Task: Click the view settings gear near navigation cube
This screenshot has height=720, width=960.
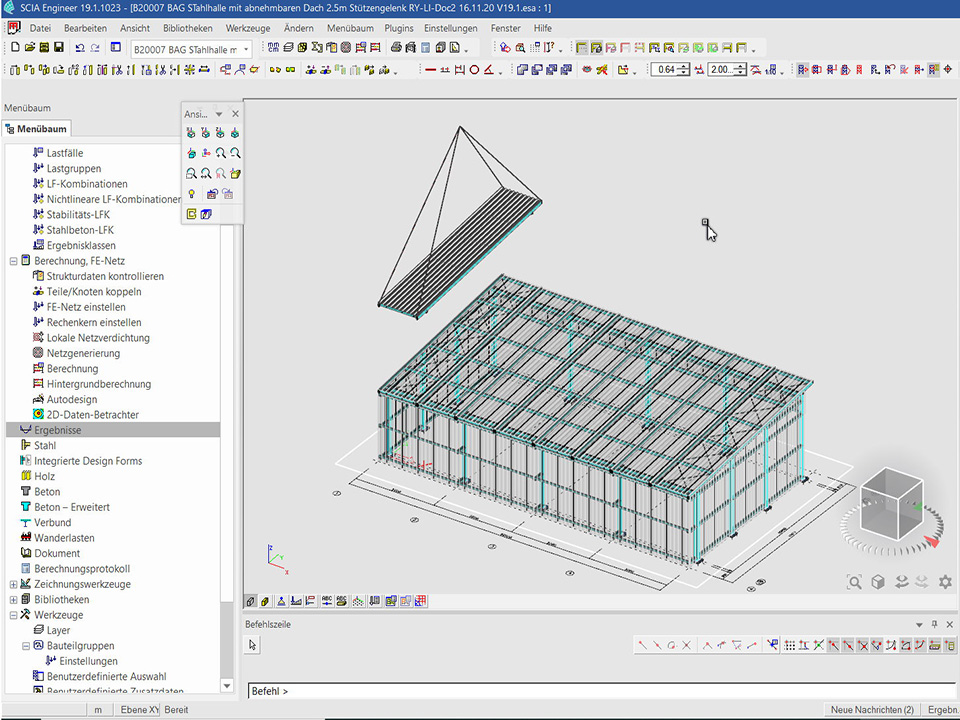Action: [x=944, y=582]
